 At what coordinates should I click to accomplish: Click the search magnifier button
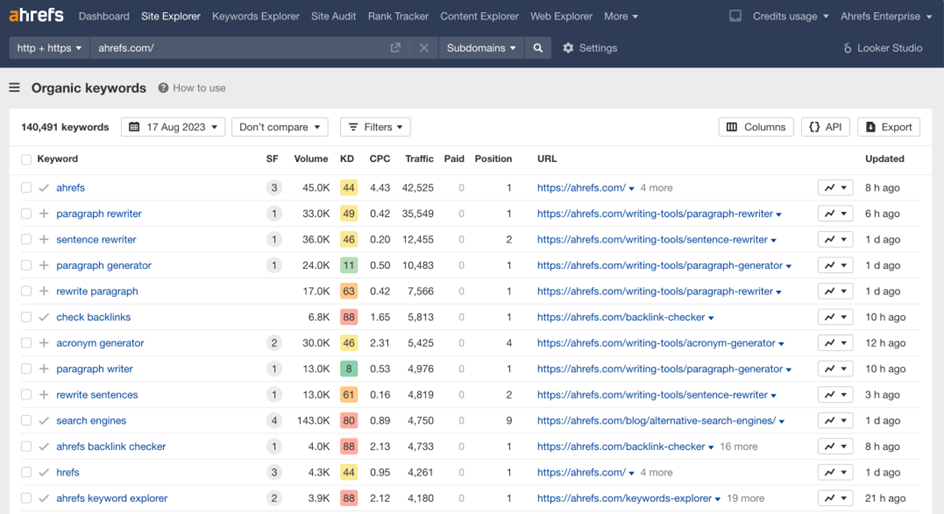(x=538, y=48)
